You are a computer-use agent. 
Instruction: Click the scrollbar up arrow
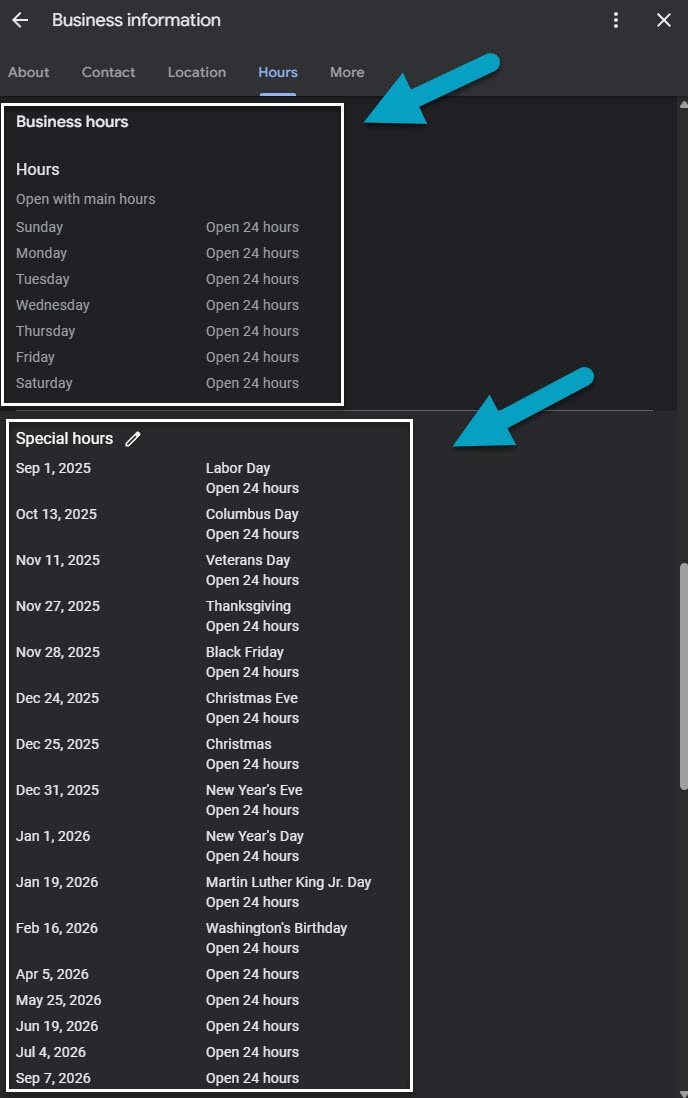click(x=683, y=104)
